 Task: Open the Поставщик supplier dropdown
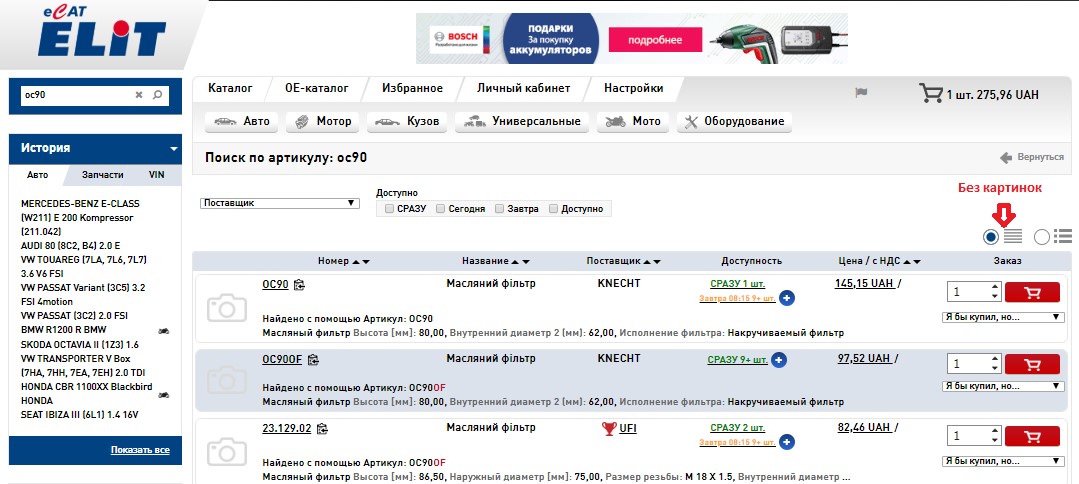point(280,203)
